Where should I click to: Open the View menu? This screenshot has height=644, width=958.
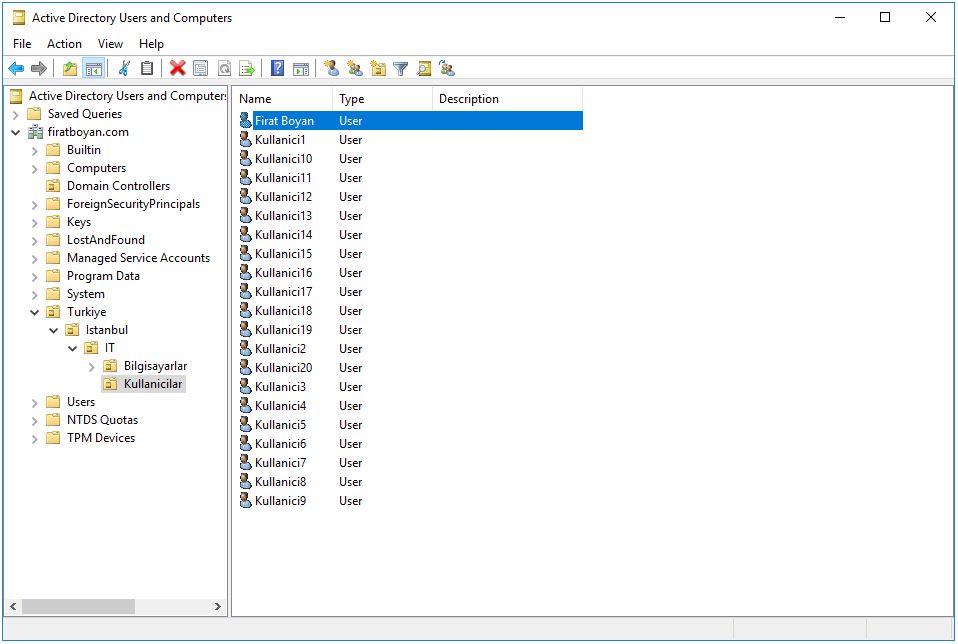[x=110, y=44]
